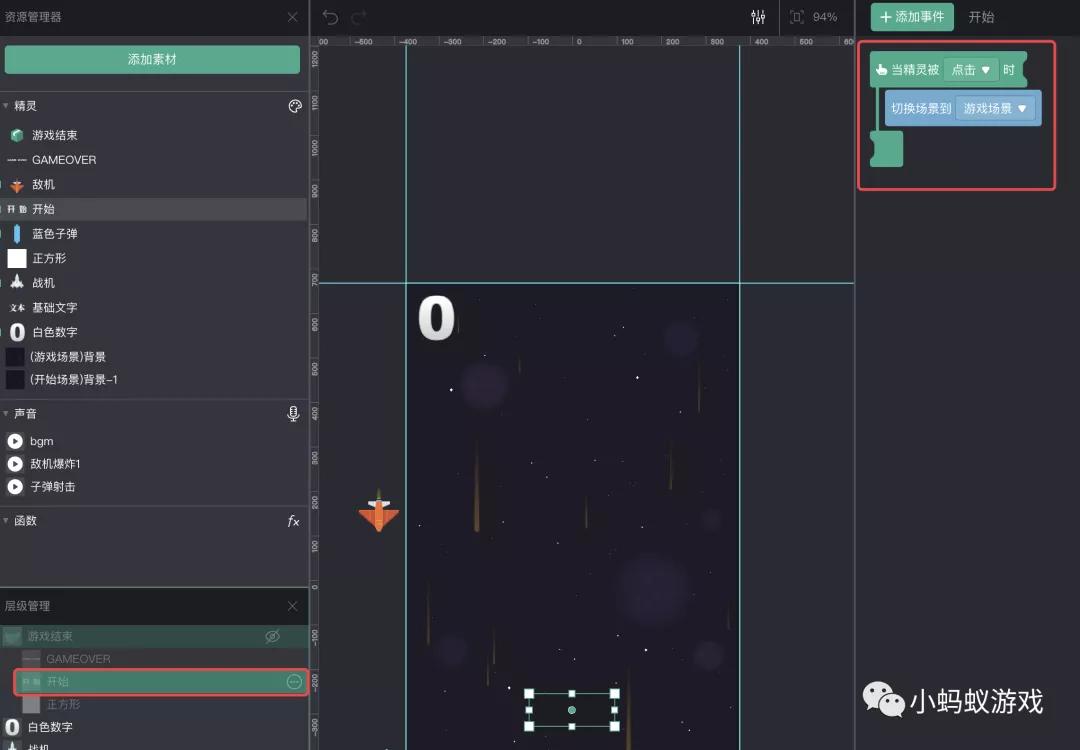Collapse the 声音 section
The width and height of the screenshot is (1080, 750).
coord(6,413)
